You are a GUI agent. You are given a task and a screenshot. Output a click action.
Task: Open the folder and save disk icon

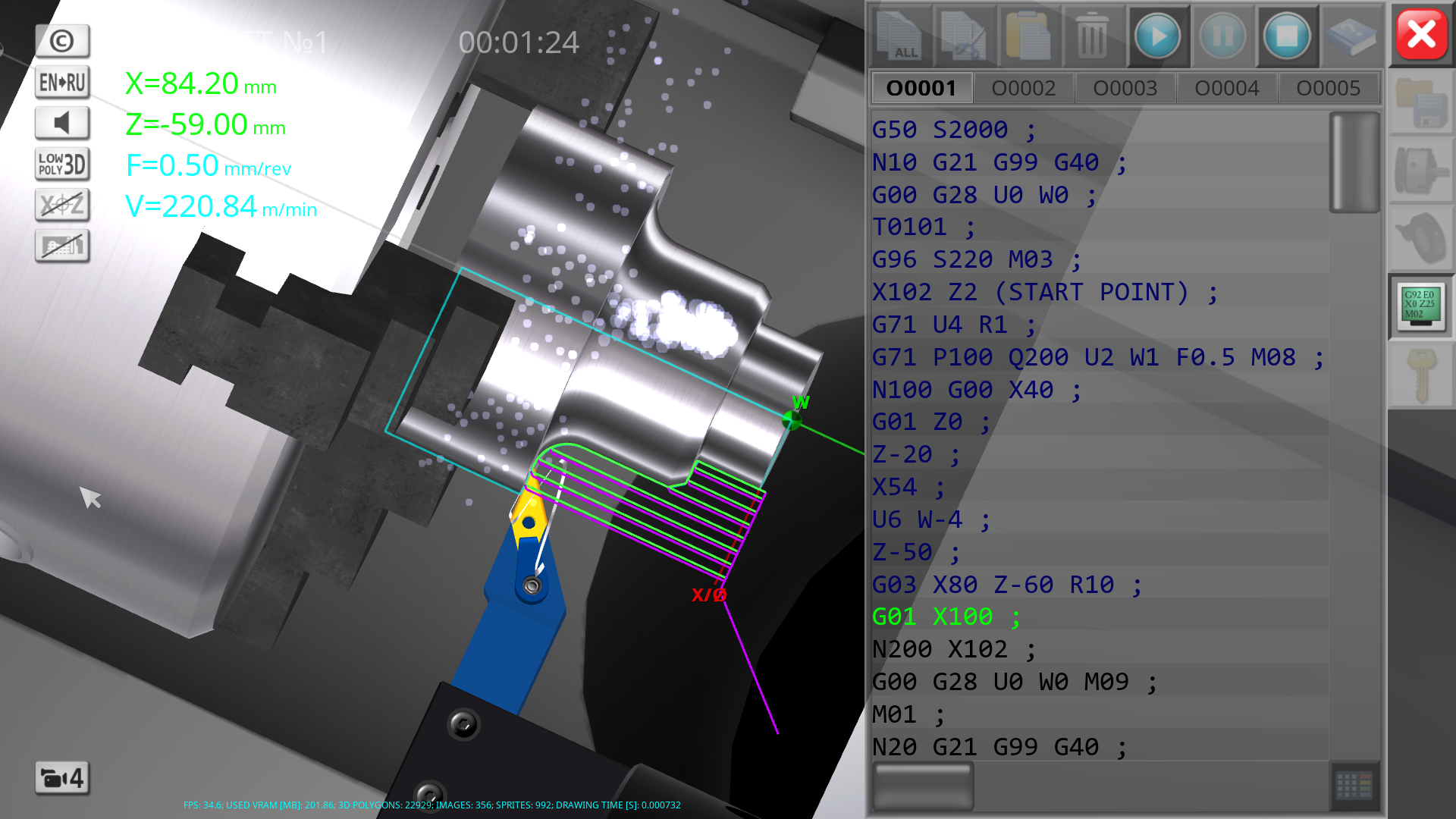point(1421,105)
